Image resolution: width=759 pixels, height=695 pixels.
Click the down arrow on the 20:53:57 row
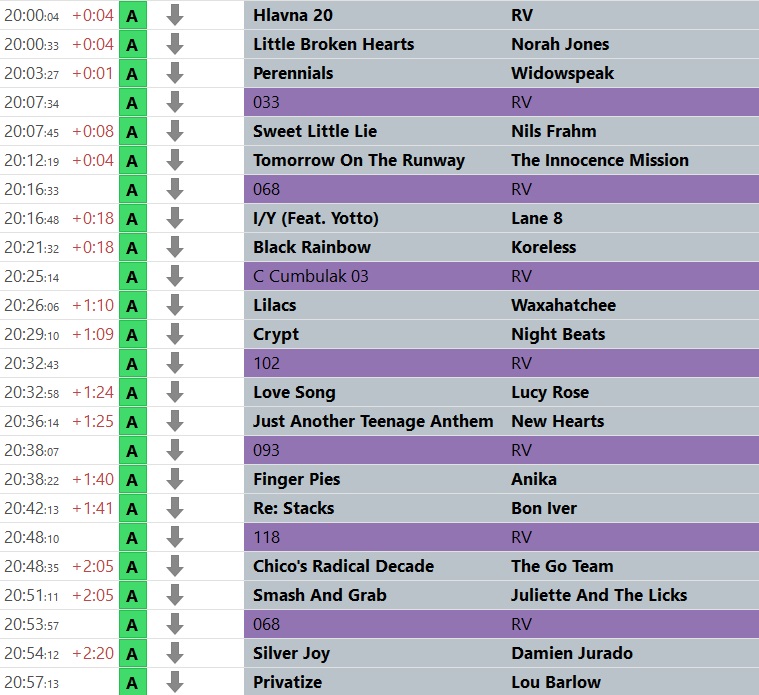[175, 624]
